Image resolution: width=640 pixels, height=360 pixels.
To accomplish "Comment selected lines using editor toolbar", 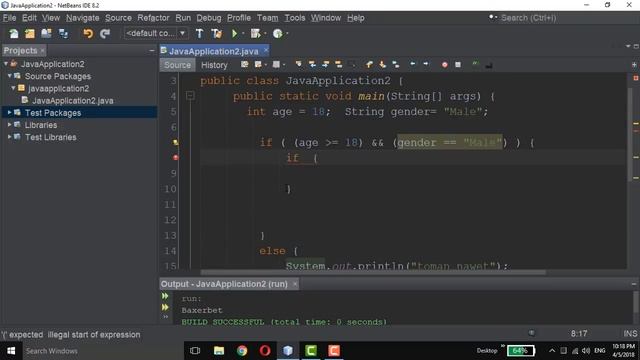I will [x=475, y=64].
